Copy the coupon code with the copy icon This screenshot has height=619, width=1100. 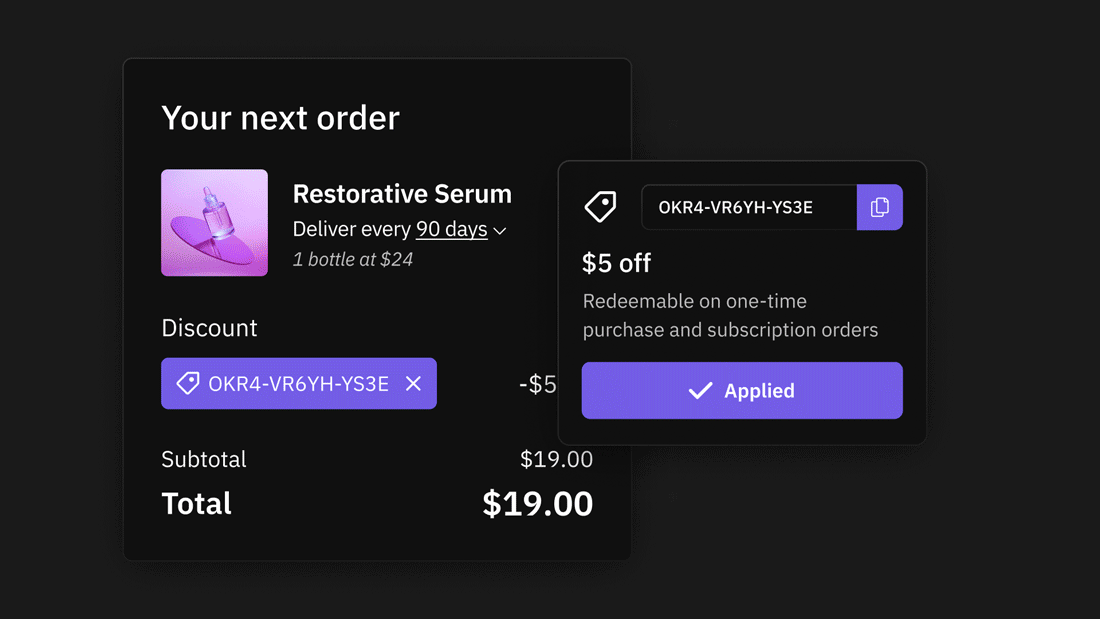tap(880, 207)
